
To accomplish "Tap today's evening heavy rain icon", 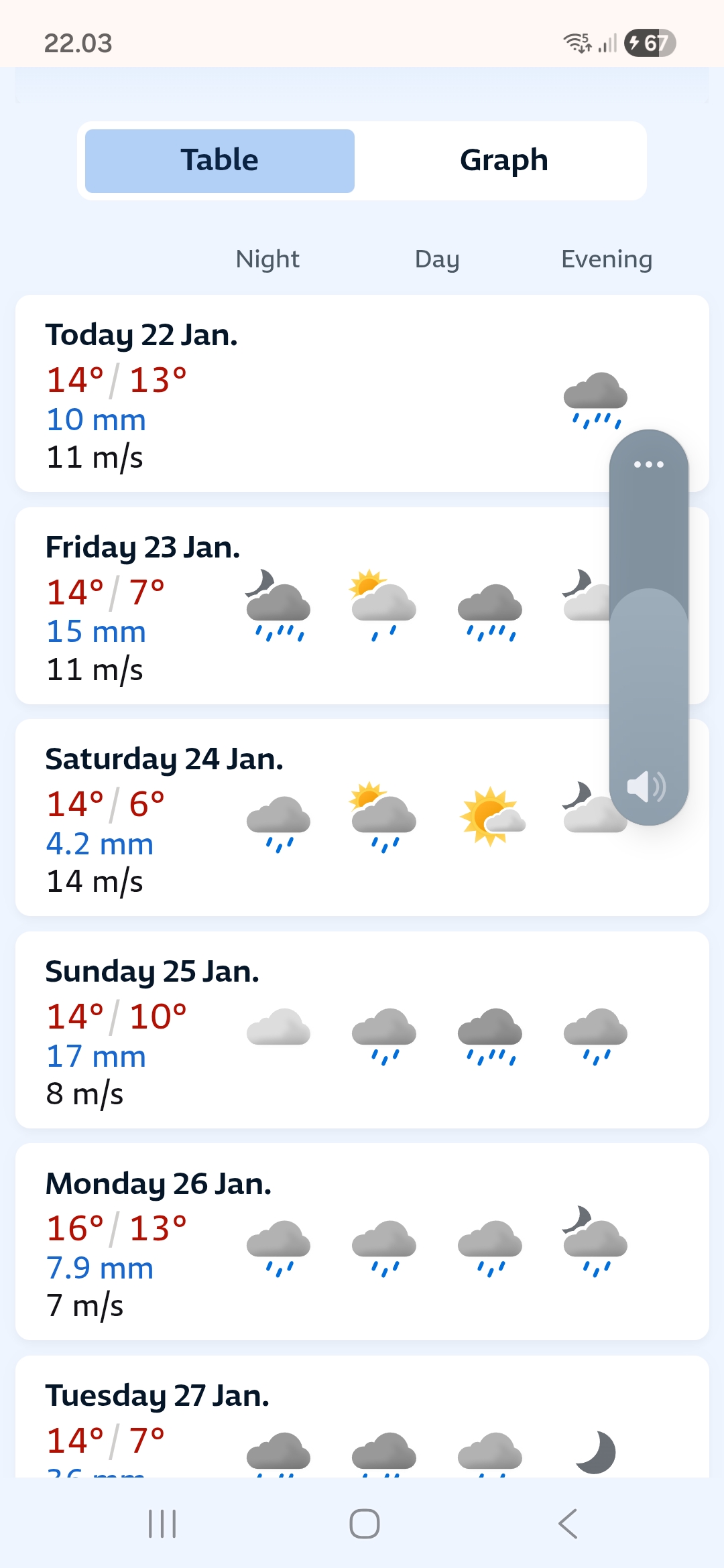I will 595,400.
